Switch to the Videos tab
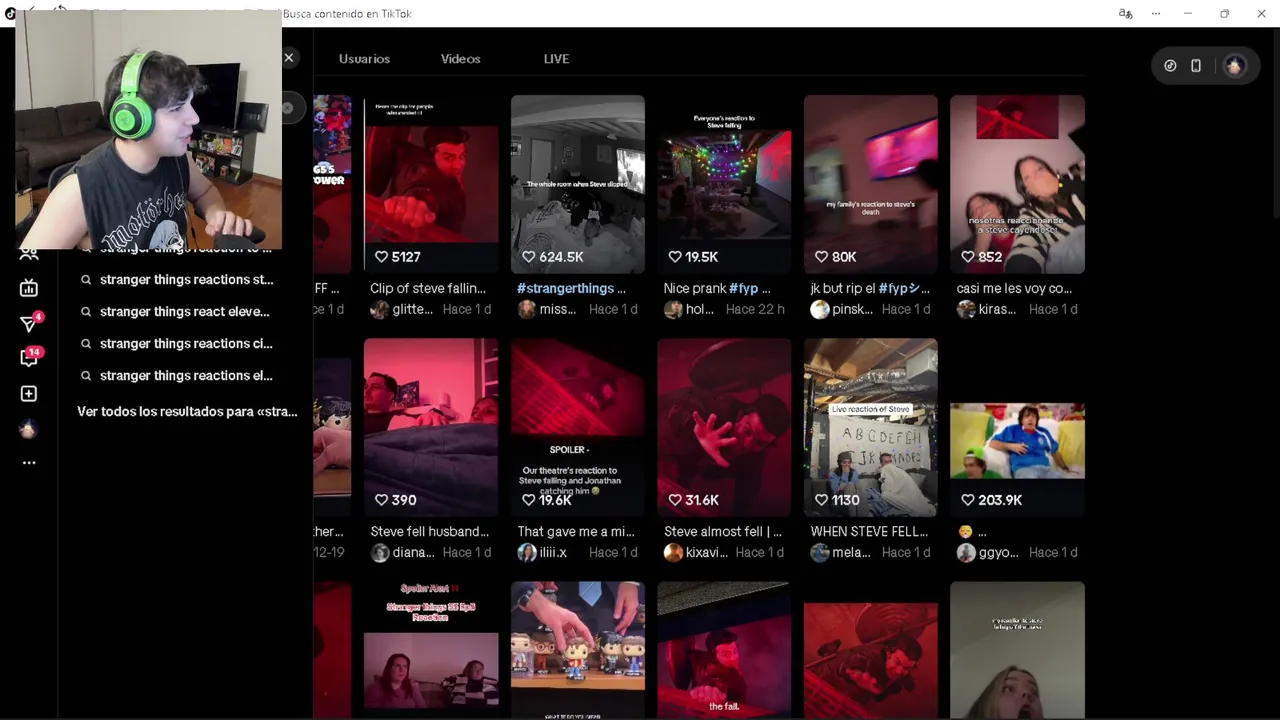Image resolution: width=1280 pixels, height=720 pixels. [460, 59]
